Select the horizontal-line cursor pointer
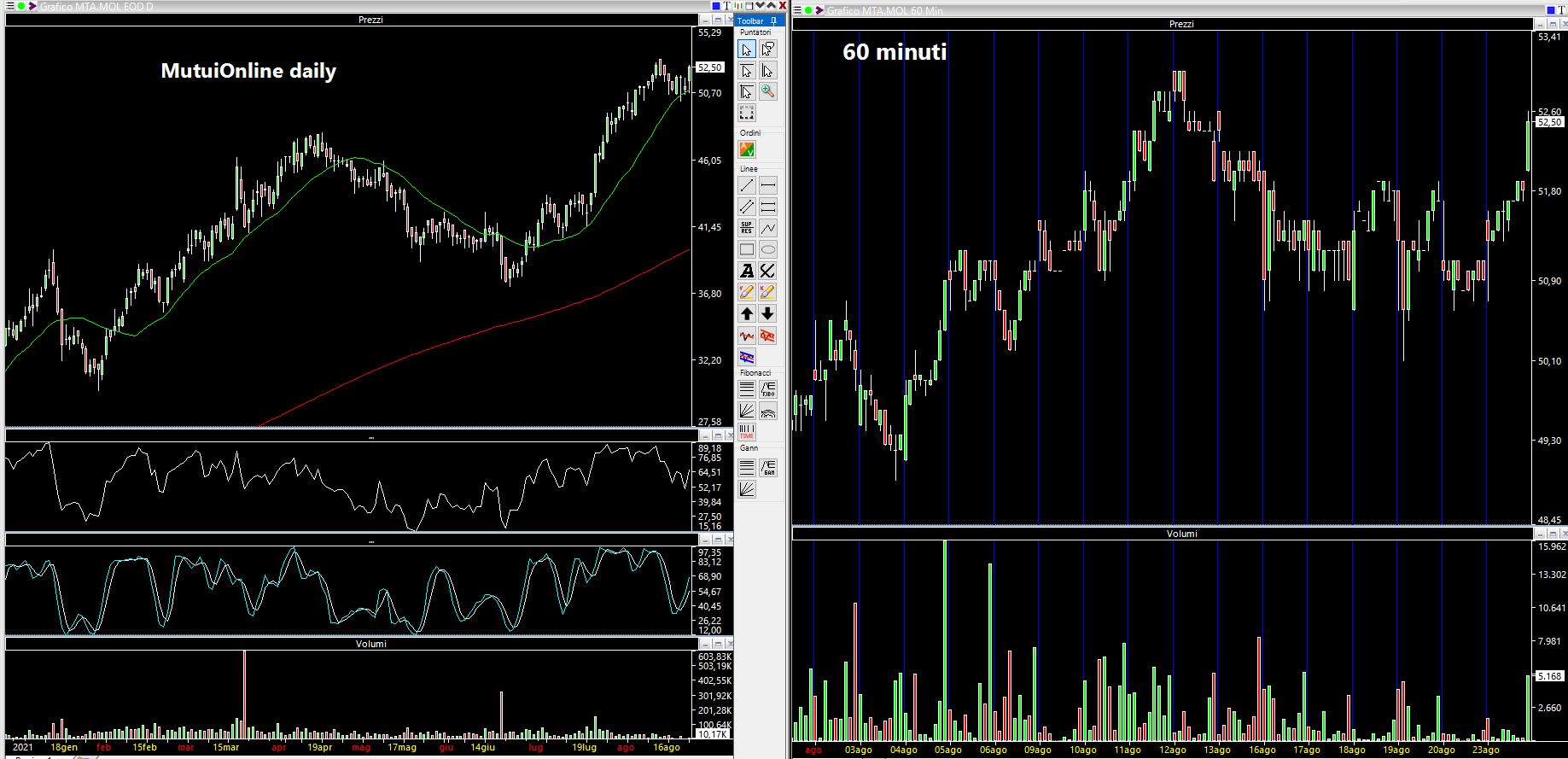This screenshot has width=1568, height=759. click(x=747, y=71)
